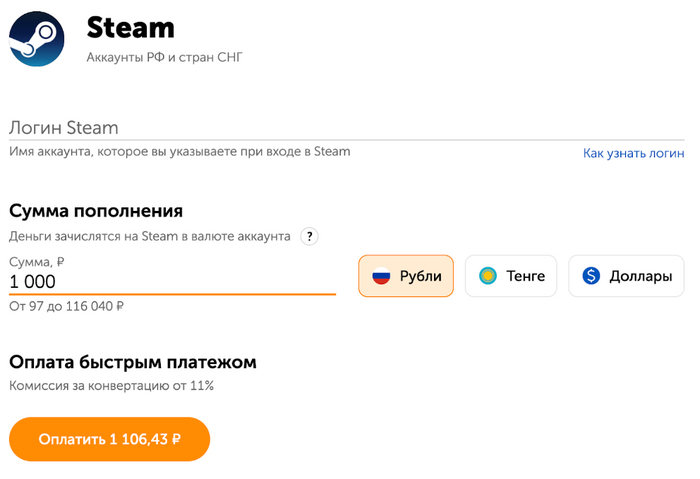Click the Kazakhstan flag icon
Screen dimensions: 700x479
tap(487, 276)
